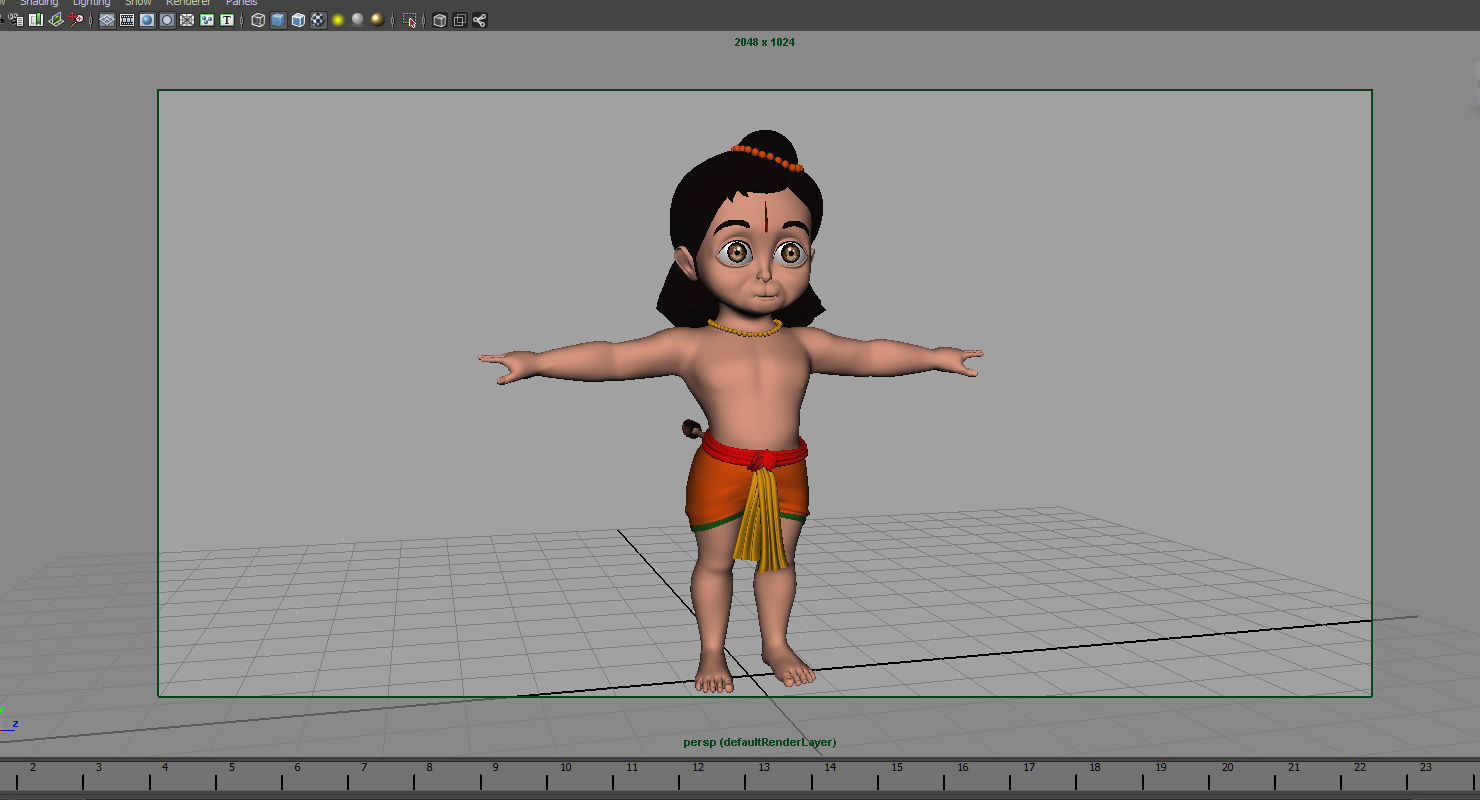Viewport: 1480px width, 800px height.
Task: Enable wireframe on shaded display
Action: coord(298,20)
